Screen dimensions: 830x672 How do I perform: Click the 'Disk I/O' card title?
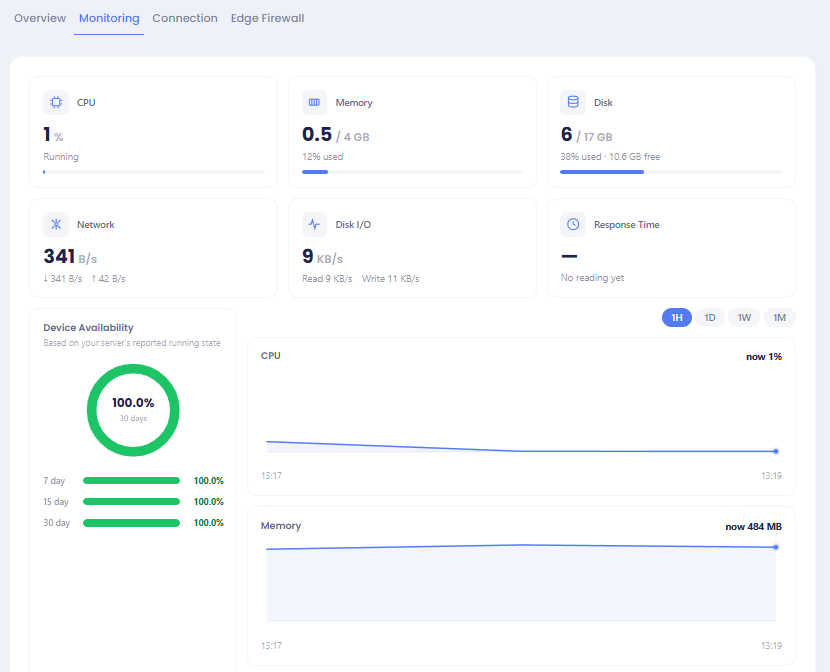[x=353, y=224]
